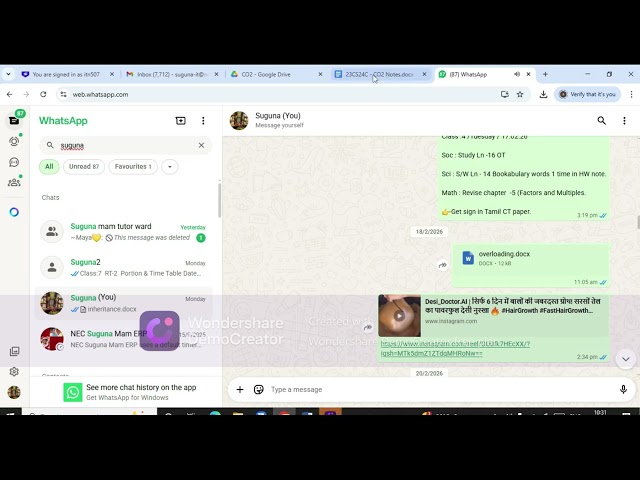Open Settings gear in WhatsApp sidebar

click(x=14, y=371)
